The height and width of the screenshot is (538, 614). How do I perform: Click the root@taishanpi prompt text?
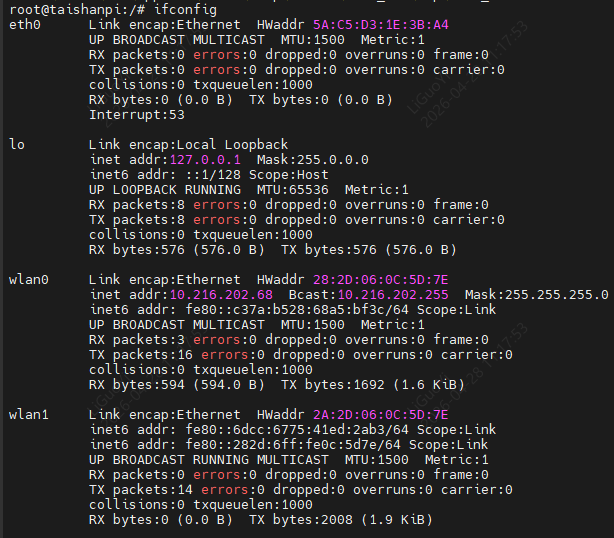coord(56,8)
